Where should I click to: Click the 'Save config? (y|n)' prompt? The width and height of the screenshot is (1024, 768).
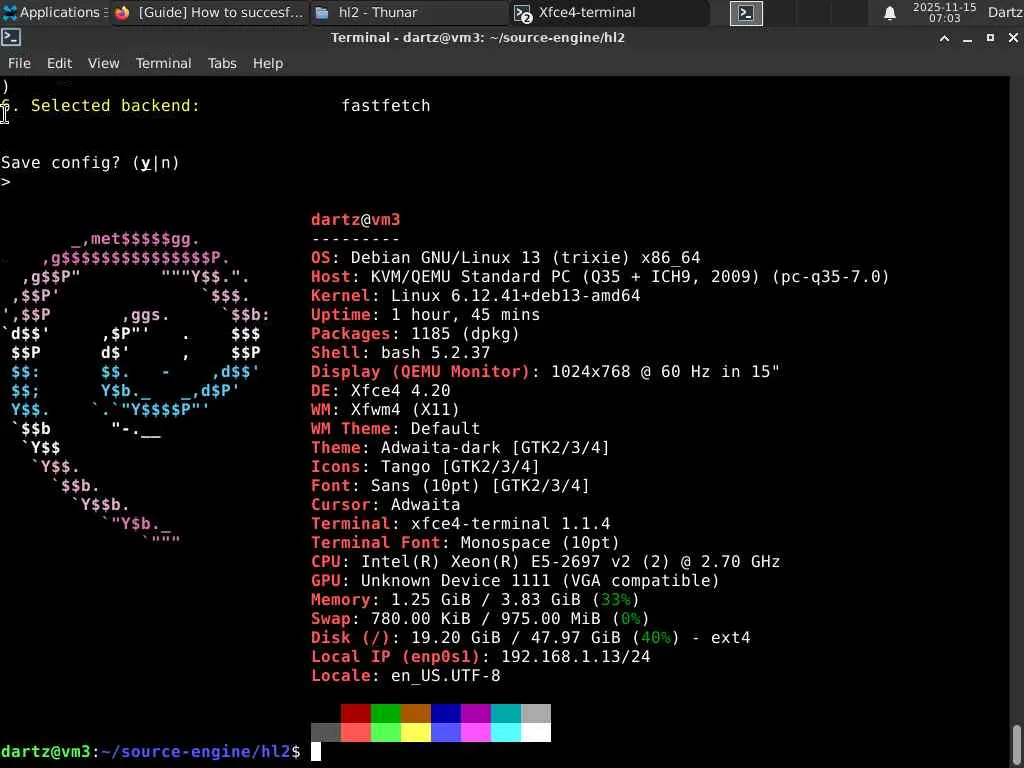point(90,163)
